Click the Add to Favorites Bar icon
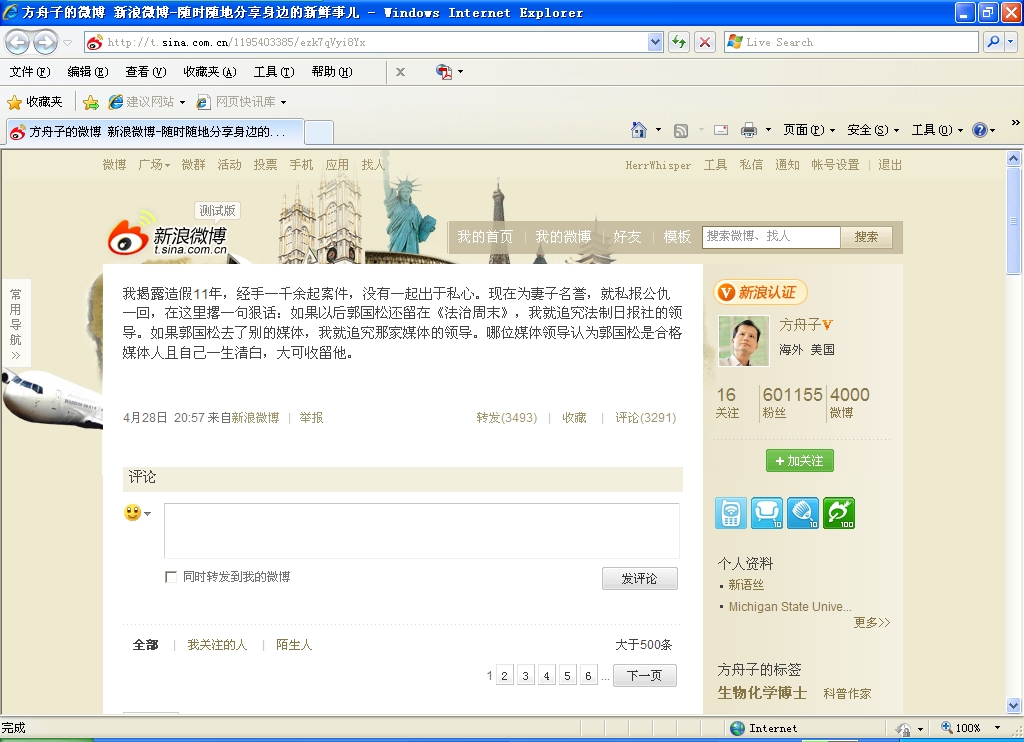 pos(91,102)
